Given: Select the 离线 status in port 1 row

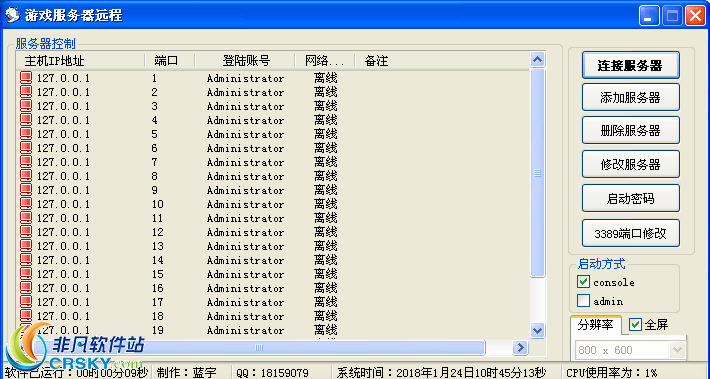Looking at the screenshot, I should click(326, 78).
